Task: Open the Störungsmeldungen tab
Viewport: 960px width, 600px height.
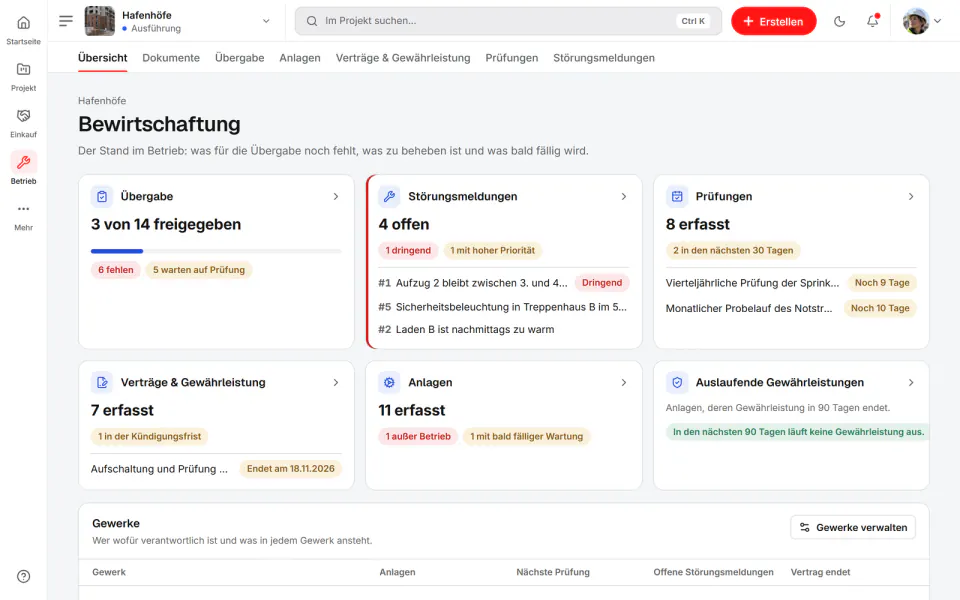Action: [604, 58]
